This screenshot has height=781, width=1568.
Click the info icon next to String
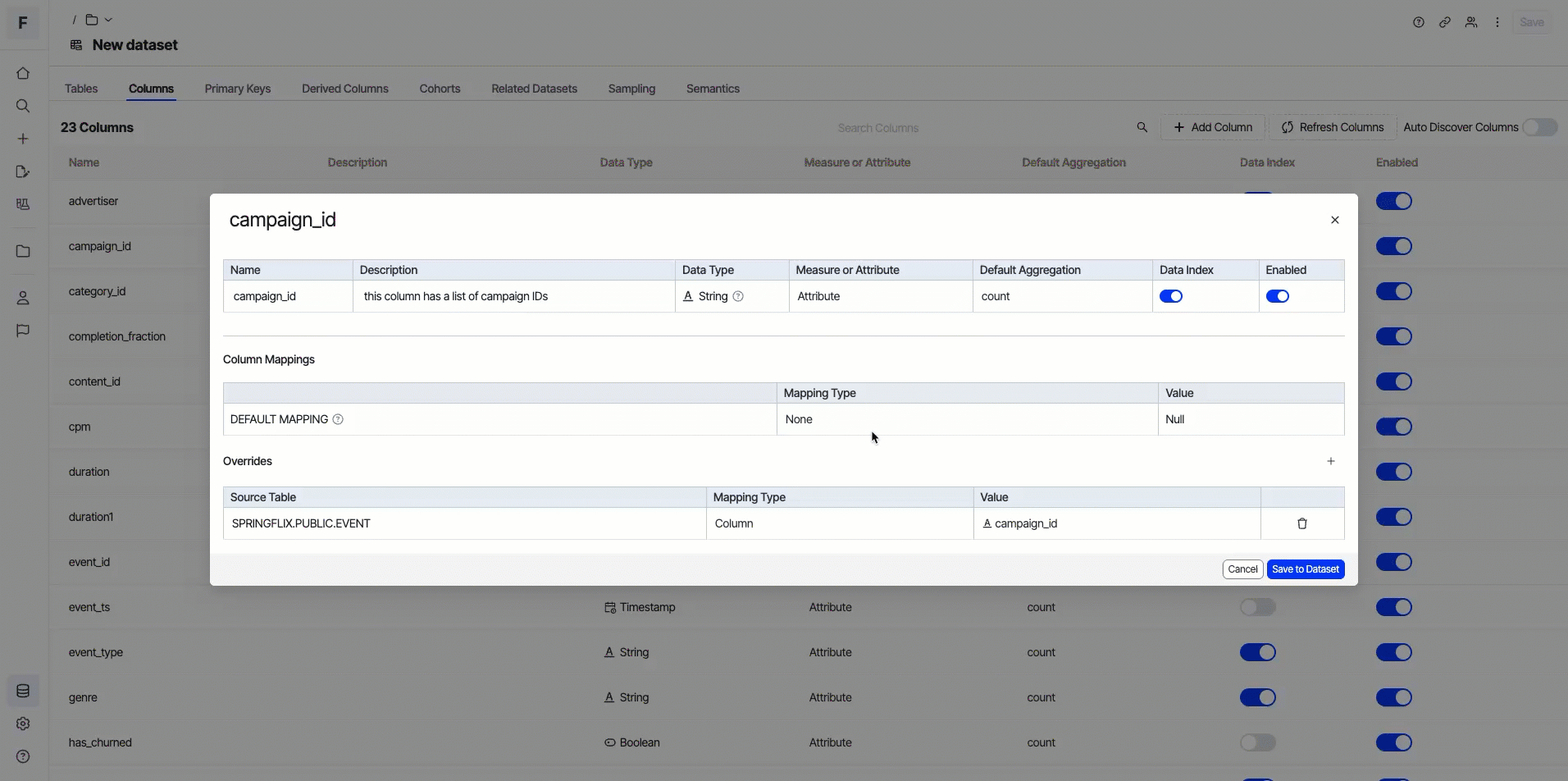738,296
